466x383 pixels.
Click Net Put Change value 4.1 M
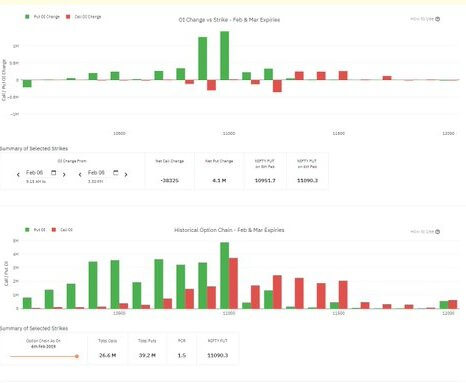tap(219, 180)
